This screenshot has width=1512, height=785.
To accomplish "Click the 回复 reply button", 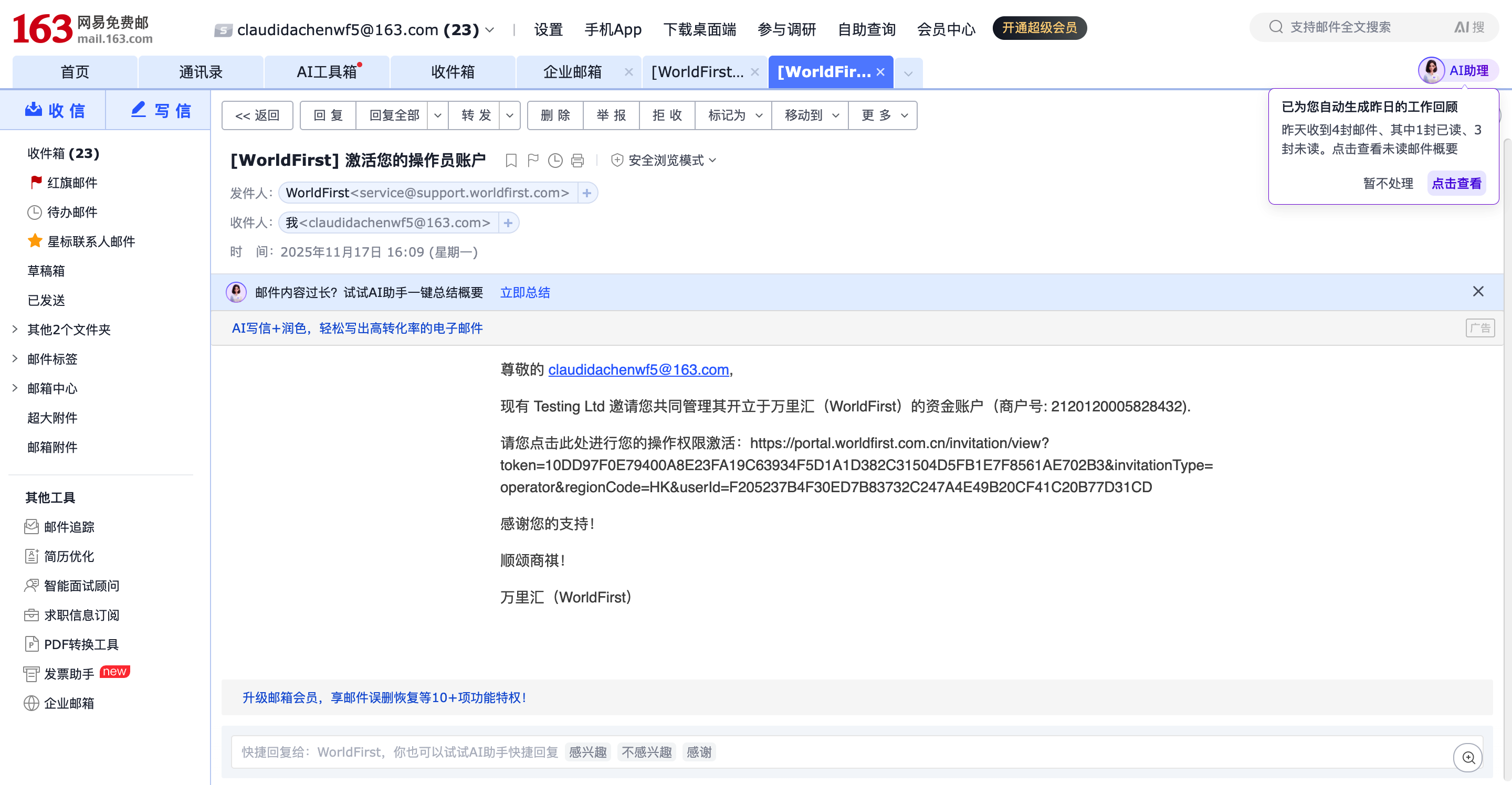I will coord(328,115).
